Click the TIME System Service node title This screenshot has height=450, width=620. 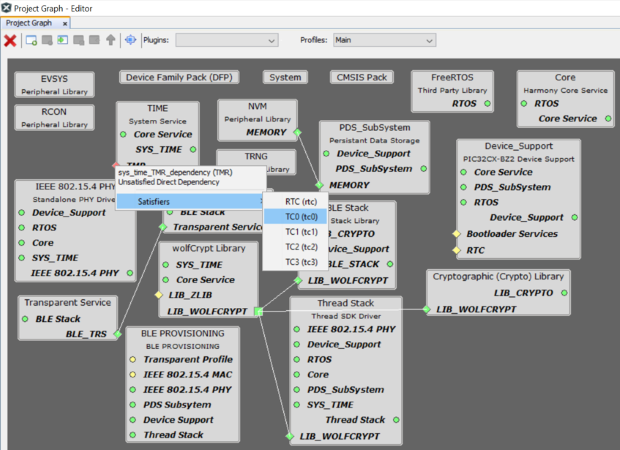pyautogui.click(x=157, y=108)
